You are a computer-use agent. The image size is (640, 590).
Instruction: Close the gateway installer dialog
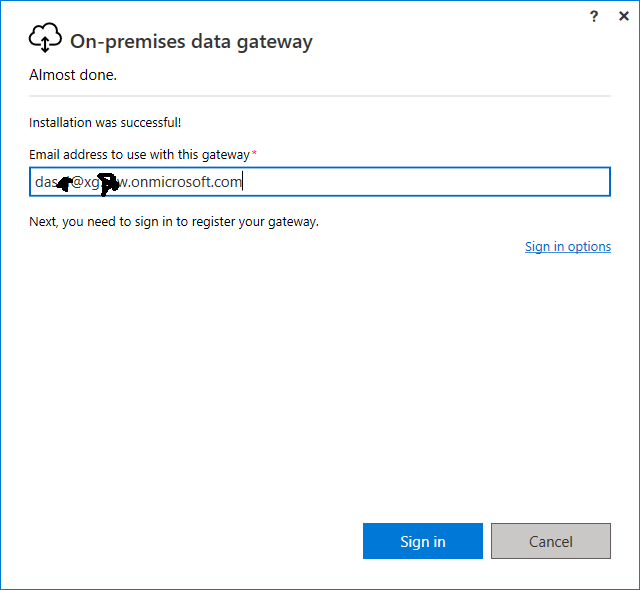624,16
